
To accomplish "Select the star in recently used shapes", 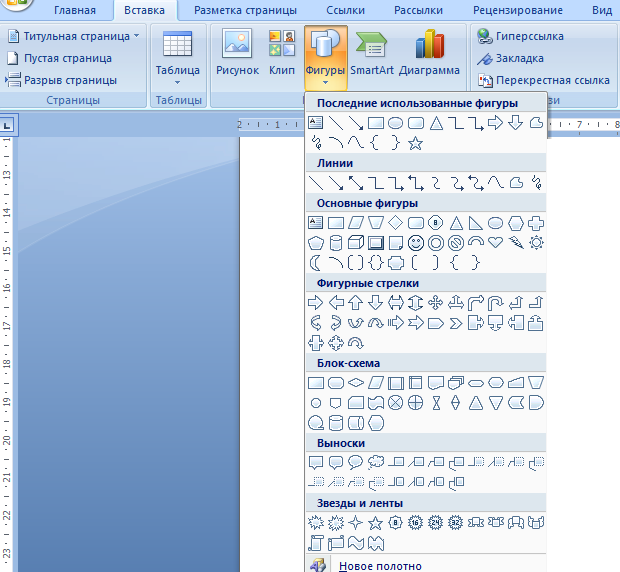I will tap(415, 143).
